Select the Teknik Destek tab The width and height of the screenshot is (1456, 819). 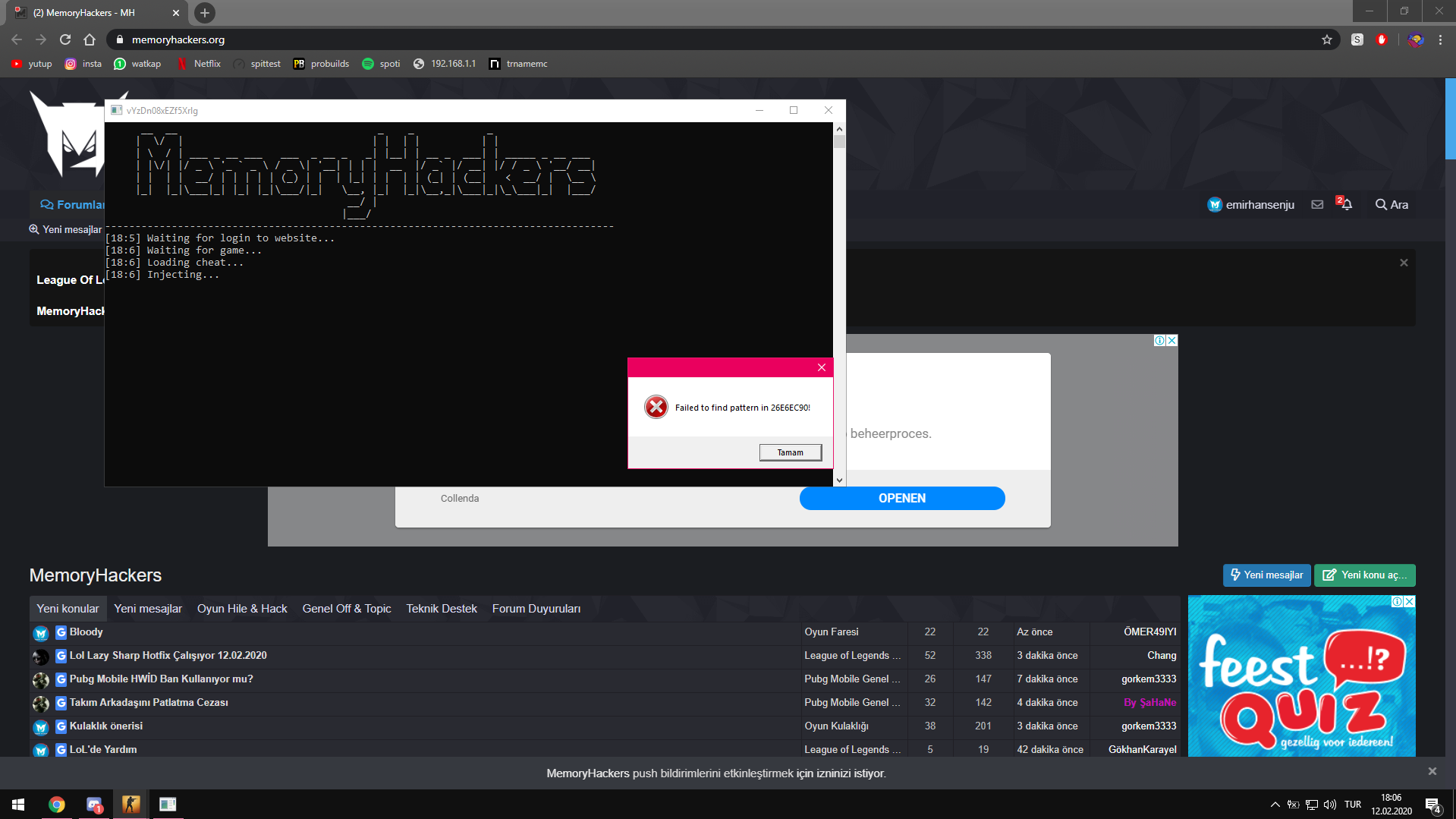click(x=442, y=609)
